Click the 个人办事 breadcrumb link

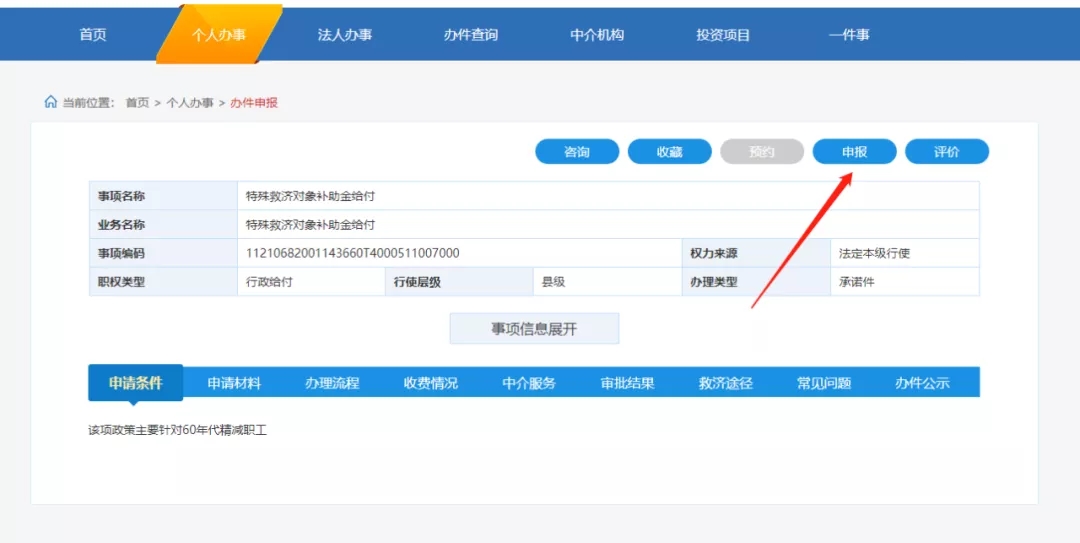pyautogui.click(x=190, y=103)
